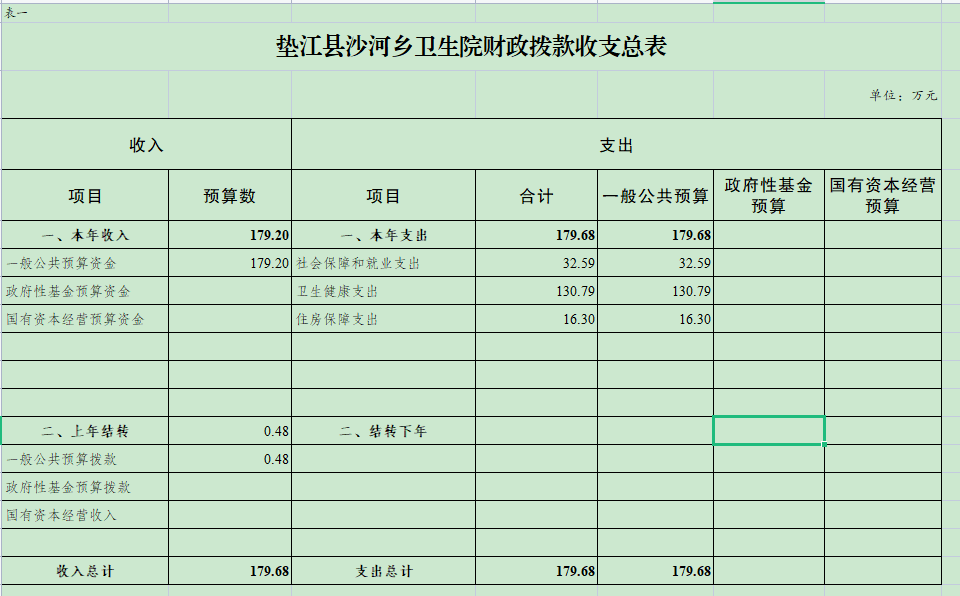Select the 一般公共预算 column header
The height and width of the screenshot is (596, 960).
pyautogui.click(x=655, y=195)
